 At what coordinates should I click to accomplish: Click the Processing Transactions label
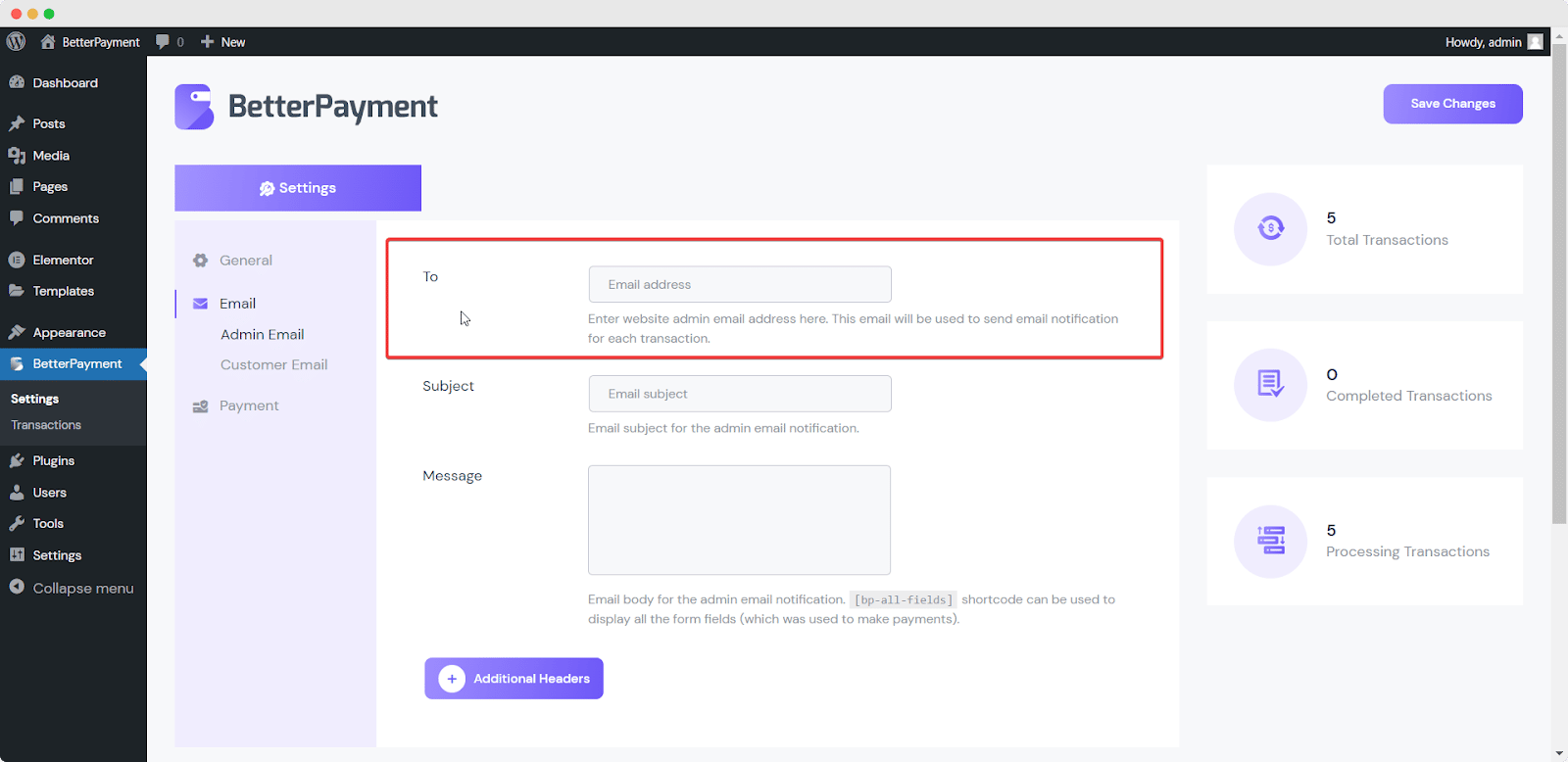click(x=1408, y=551)
